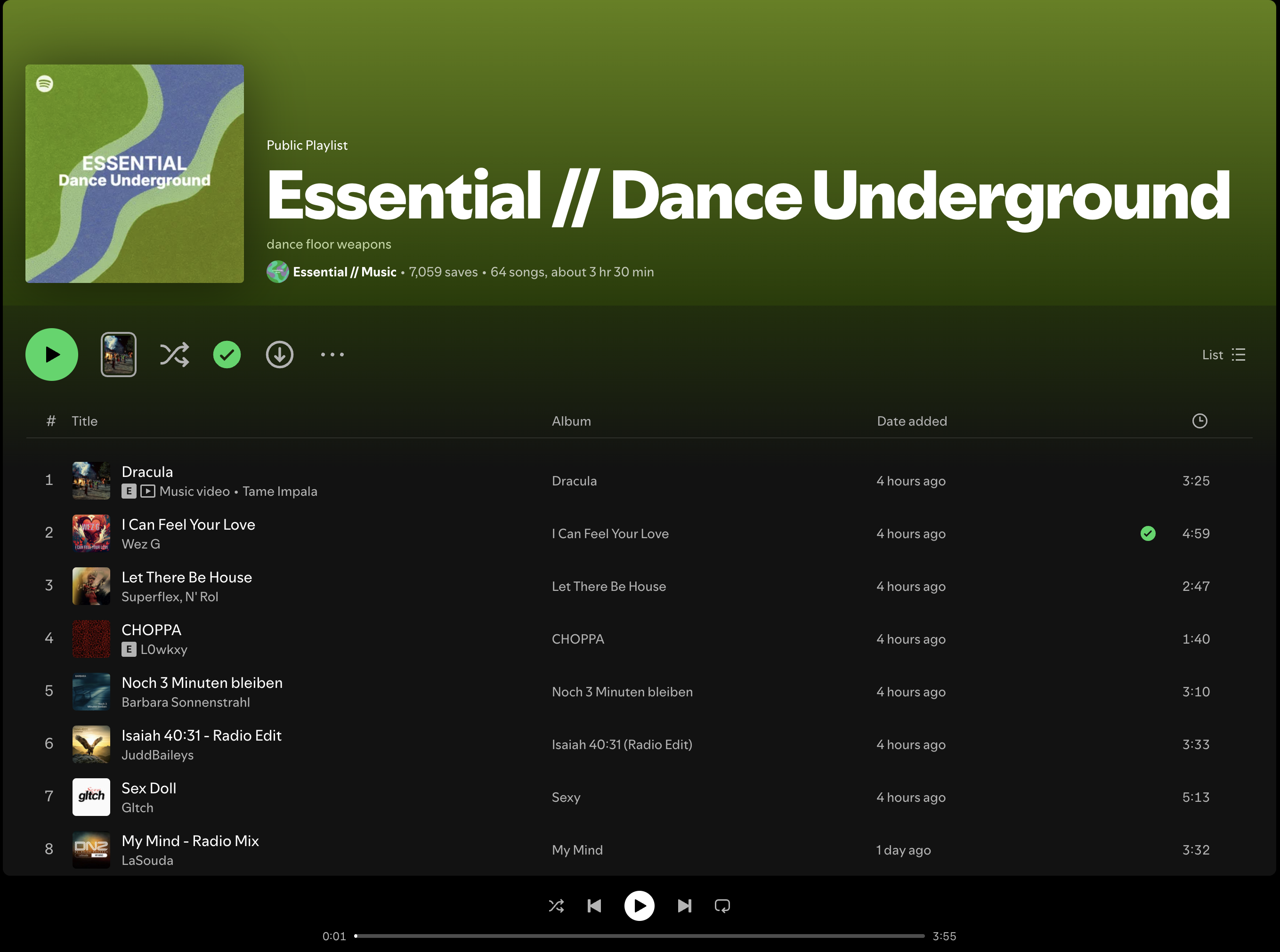
Task: Open Tame Impala artist page
Action: [280, 491]
